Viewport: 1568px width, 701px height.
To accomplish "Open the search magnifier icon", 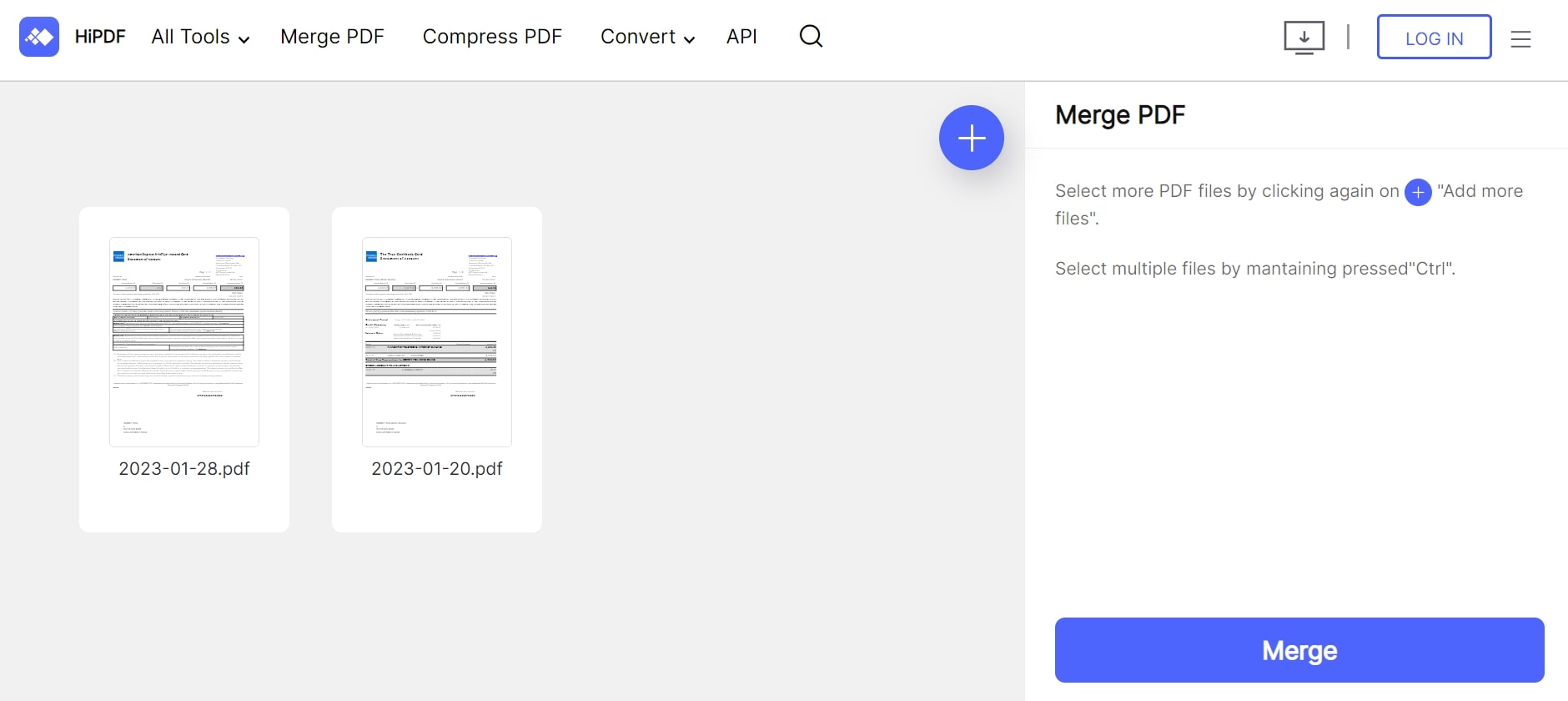I will click(811, 36).
